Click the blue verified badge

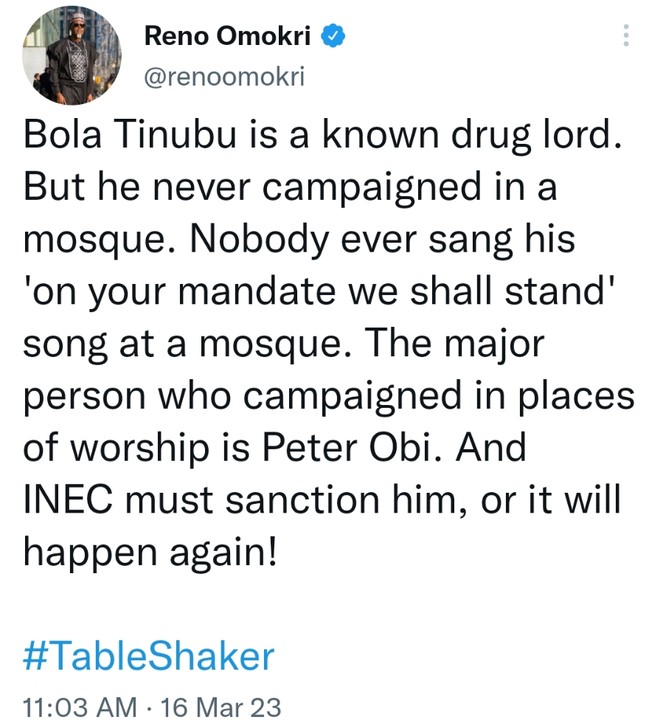(337, 37)
